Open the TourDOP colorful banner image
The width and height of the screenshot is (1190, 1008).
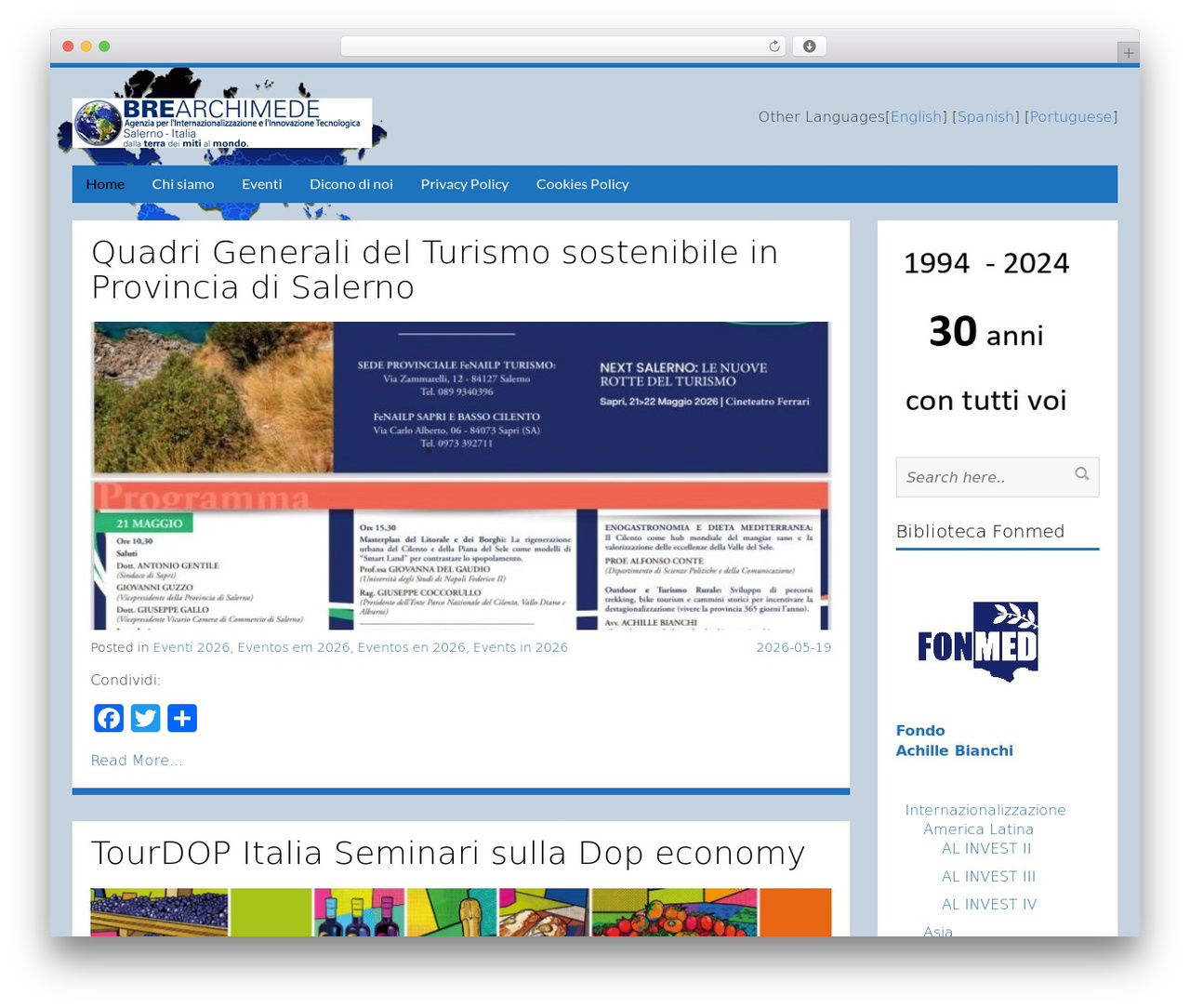(461, 912)
